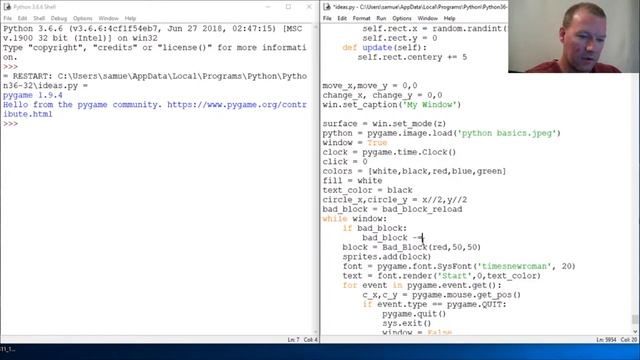Click the 'self.rect.centery += 5' line
This screenshot has height=360, width=640.
[412, 57]
